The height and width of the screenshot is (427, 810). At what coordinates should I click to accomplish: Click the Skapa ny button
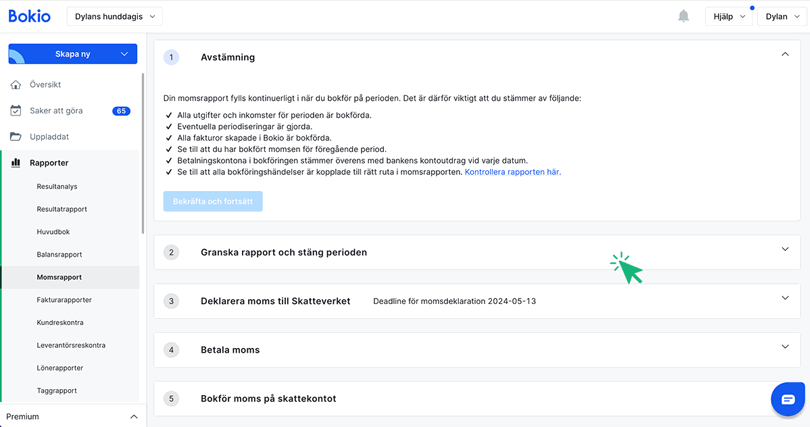72,54
